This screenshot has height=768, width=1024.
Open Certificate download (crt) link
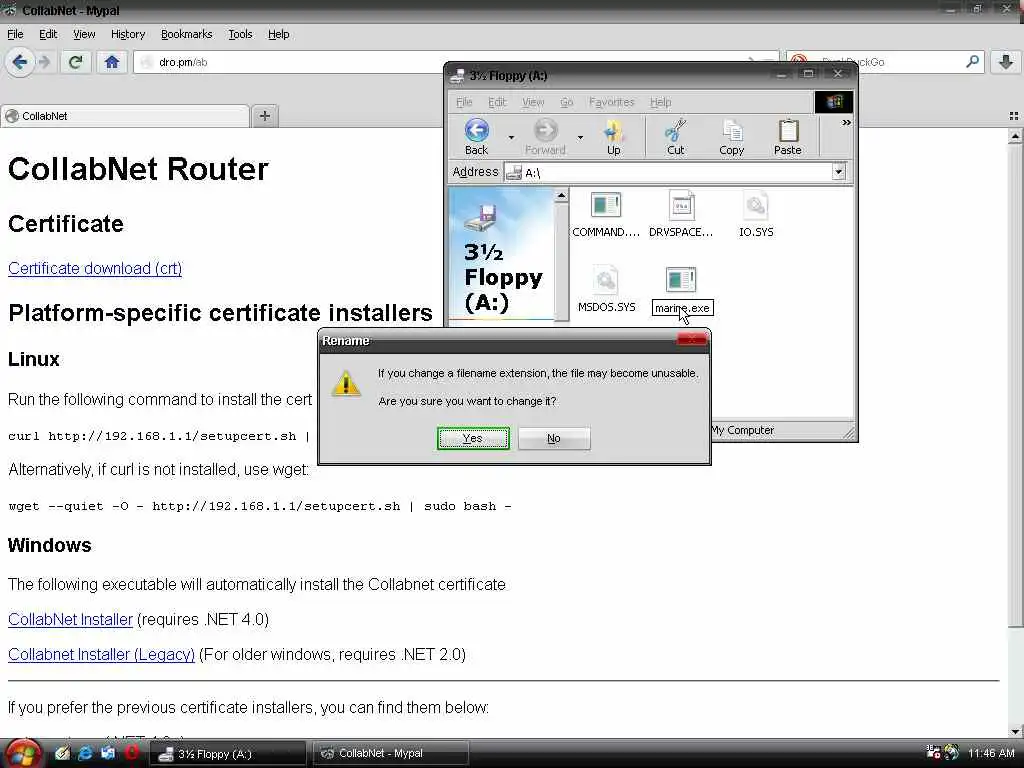pos(95,268)
